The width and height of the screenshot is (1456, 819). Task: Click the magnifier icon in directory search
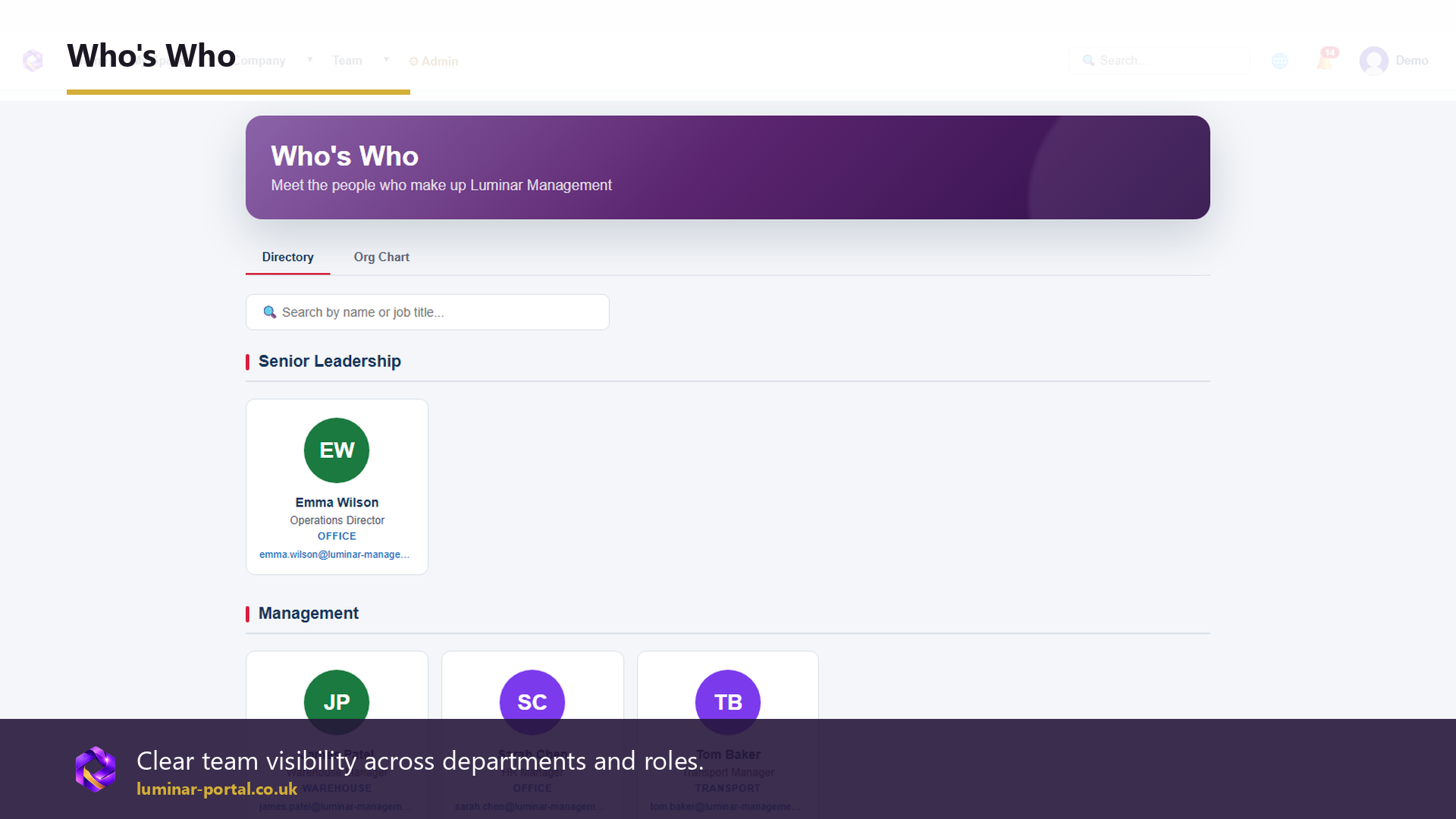click(x=269, y=312)
